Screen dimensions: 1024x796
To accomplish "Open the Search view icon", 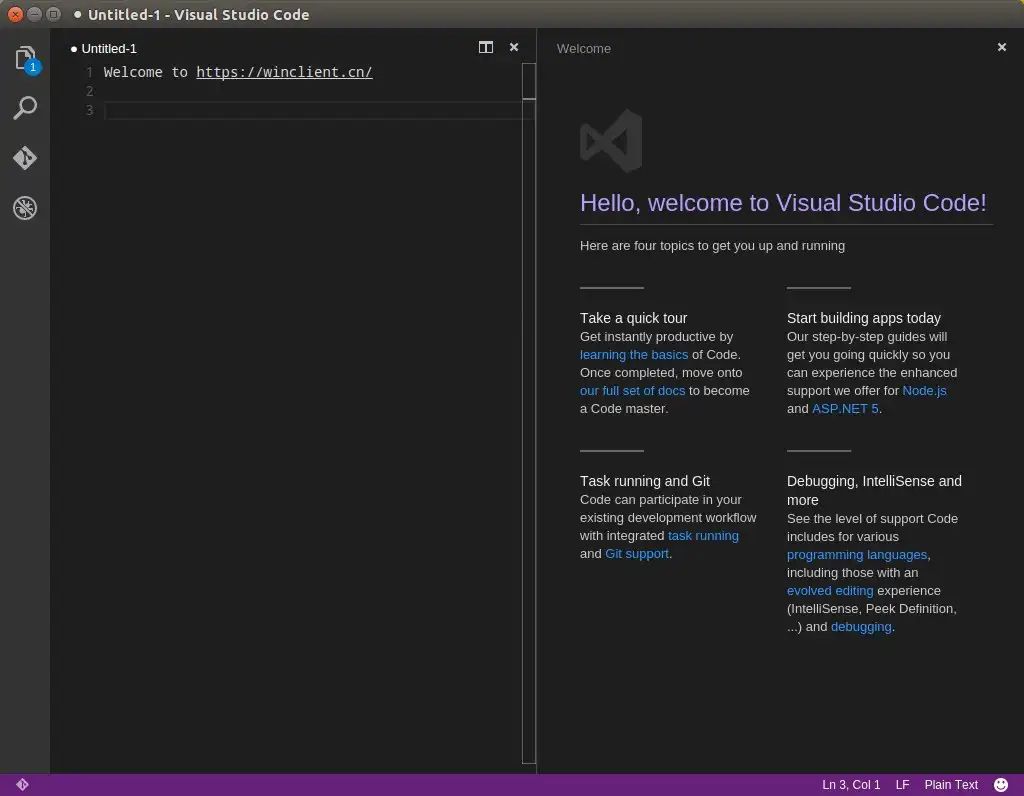I will click(25, 108).
